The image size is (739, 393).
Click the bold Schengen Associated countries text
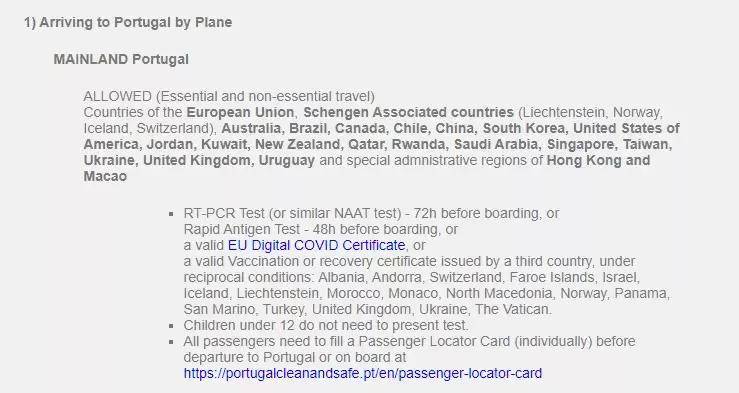pos(409,113)
